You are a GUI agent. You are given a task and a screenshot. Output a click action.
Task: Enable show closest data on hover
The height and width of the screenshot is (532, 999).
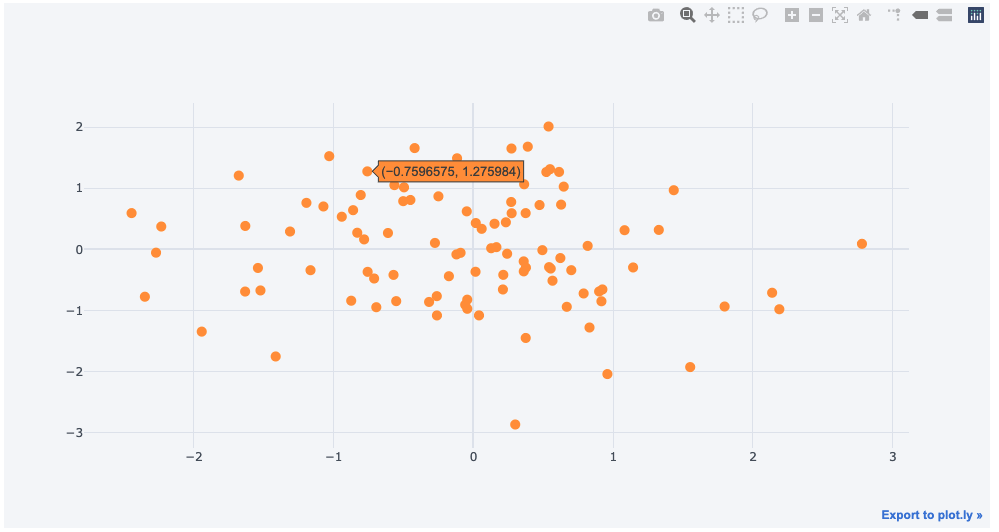pos(920,15)
